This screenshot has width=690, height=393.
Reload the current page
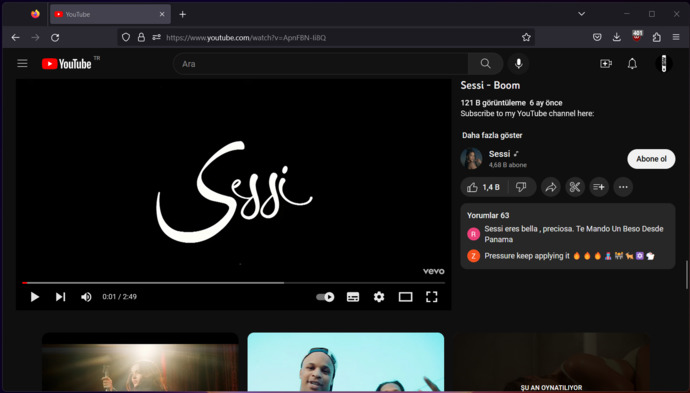[55, 38]
